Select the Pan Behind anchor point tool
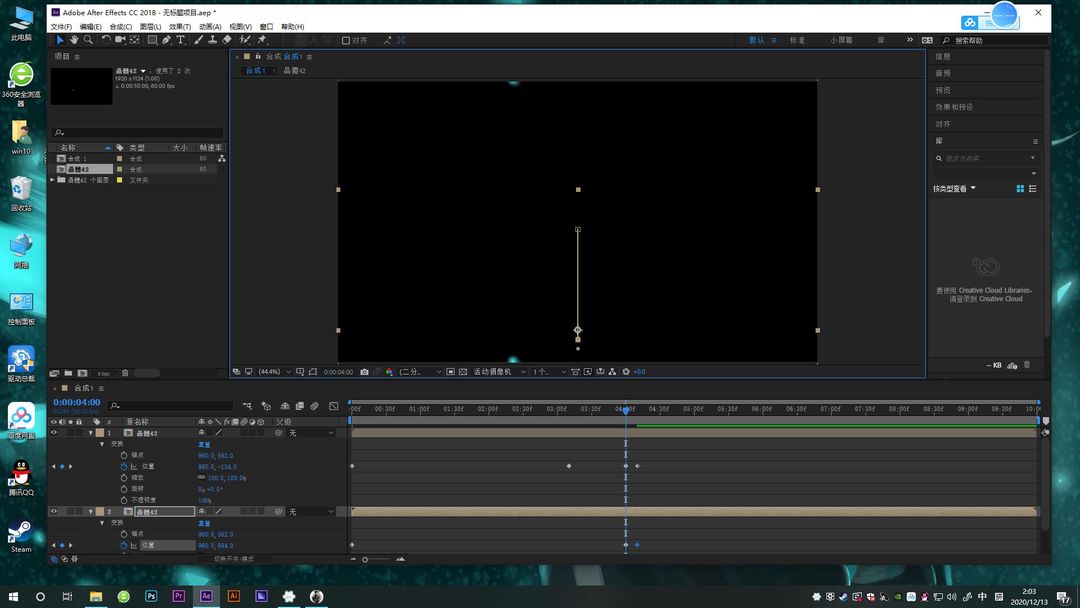 pyautogui.click(x=135, y=40)
